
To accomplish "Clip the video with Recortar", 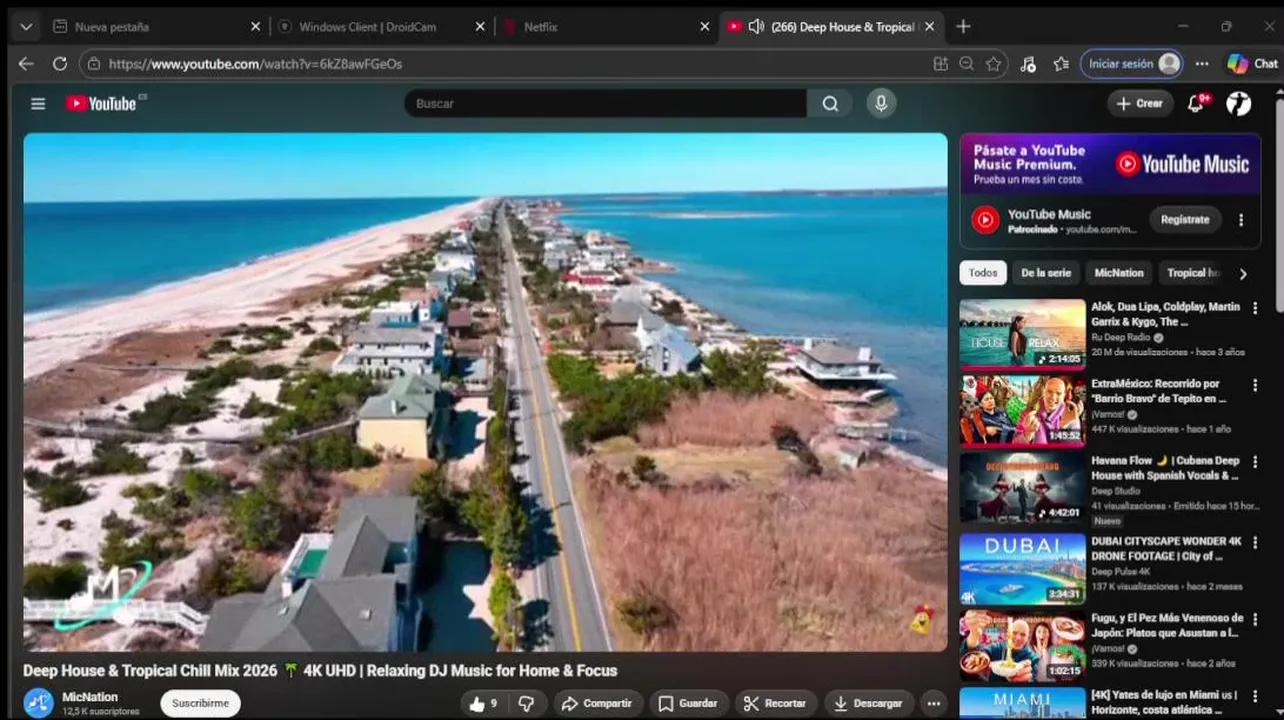I will (x=776, y=703).
